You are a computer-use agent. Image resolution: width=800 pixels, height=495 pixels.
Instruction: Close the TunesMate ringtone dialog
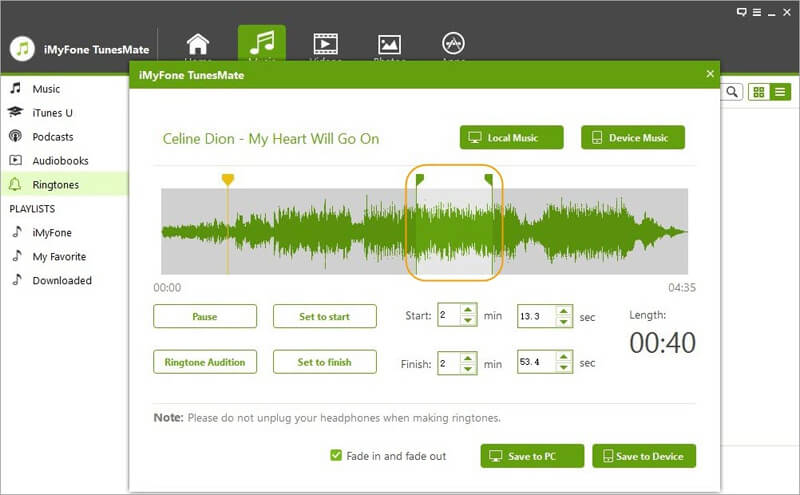(710, 74)
